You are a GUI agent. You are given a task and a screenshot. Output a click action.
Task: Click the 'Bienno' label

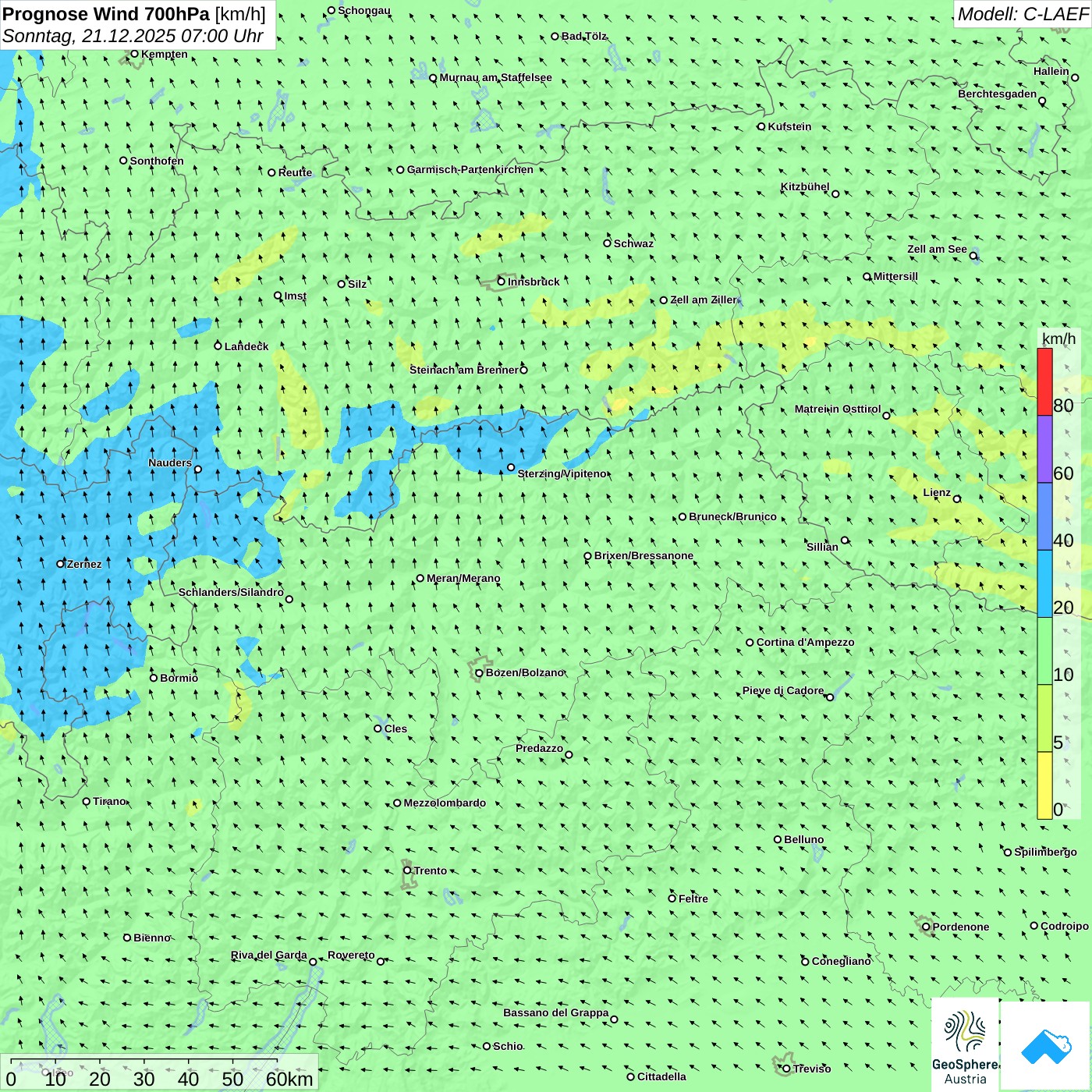tap(152, 938)
